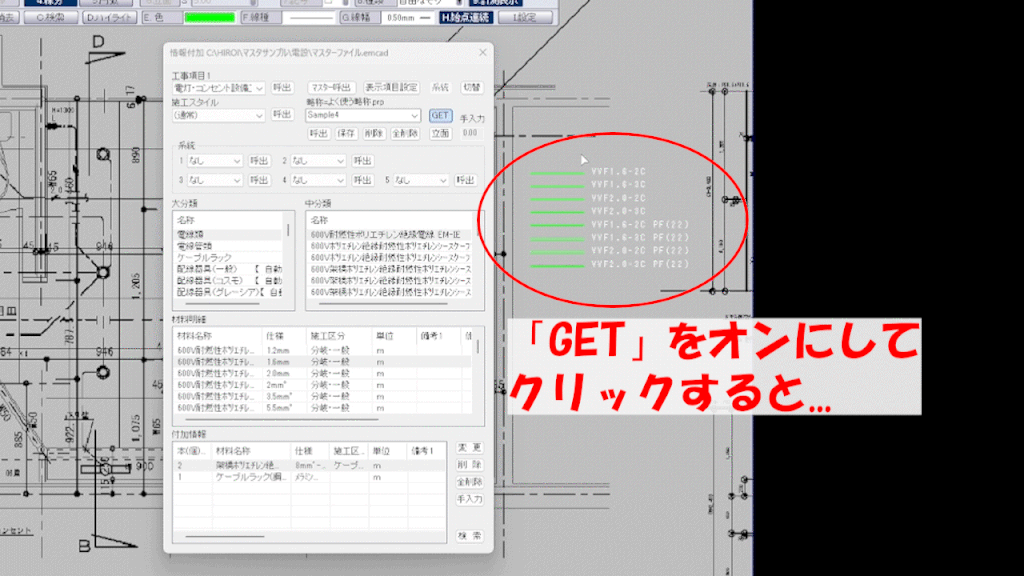Toggle the GET button on
1024x576 pixels.
click(x=441, y=116)
